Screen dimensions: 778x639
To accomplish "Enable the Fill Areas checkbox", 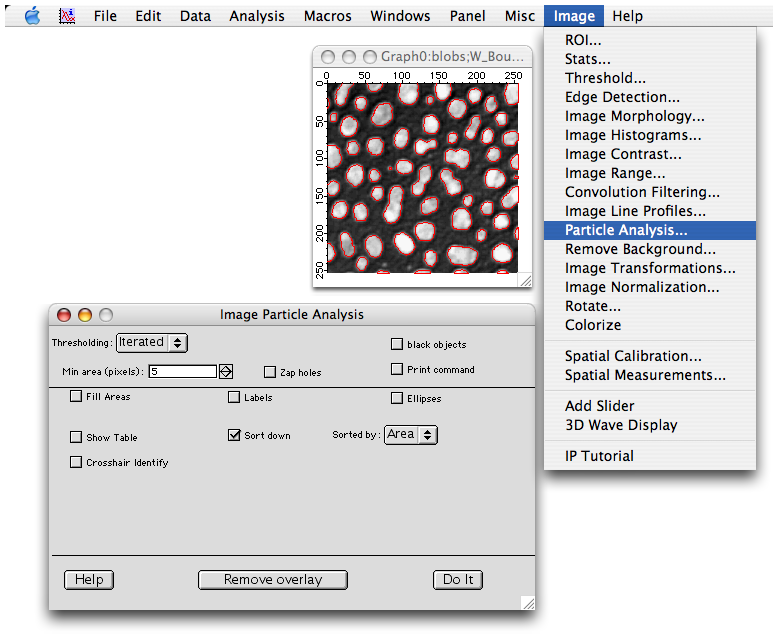I will 77,397.
